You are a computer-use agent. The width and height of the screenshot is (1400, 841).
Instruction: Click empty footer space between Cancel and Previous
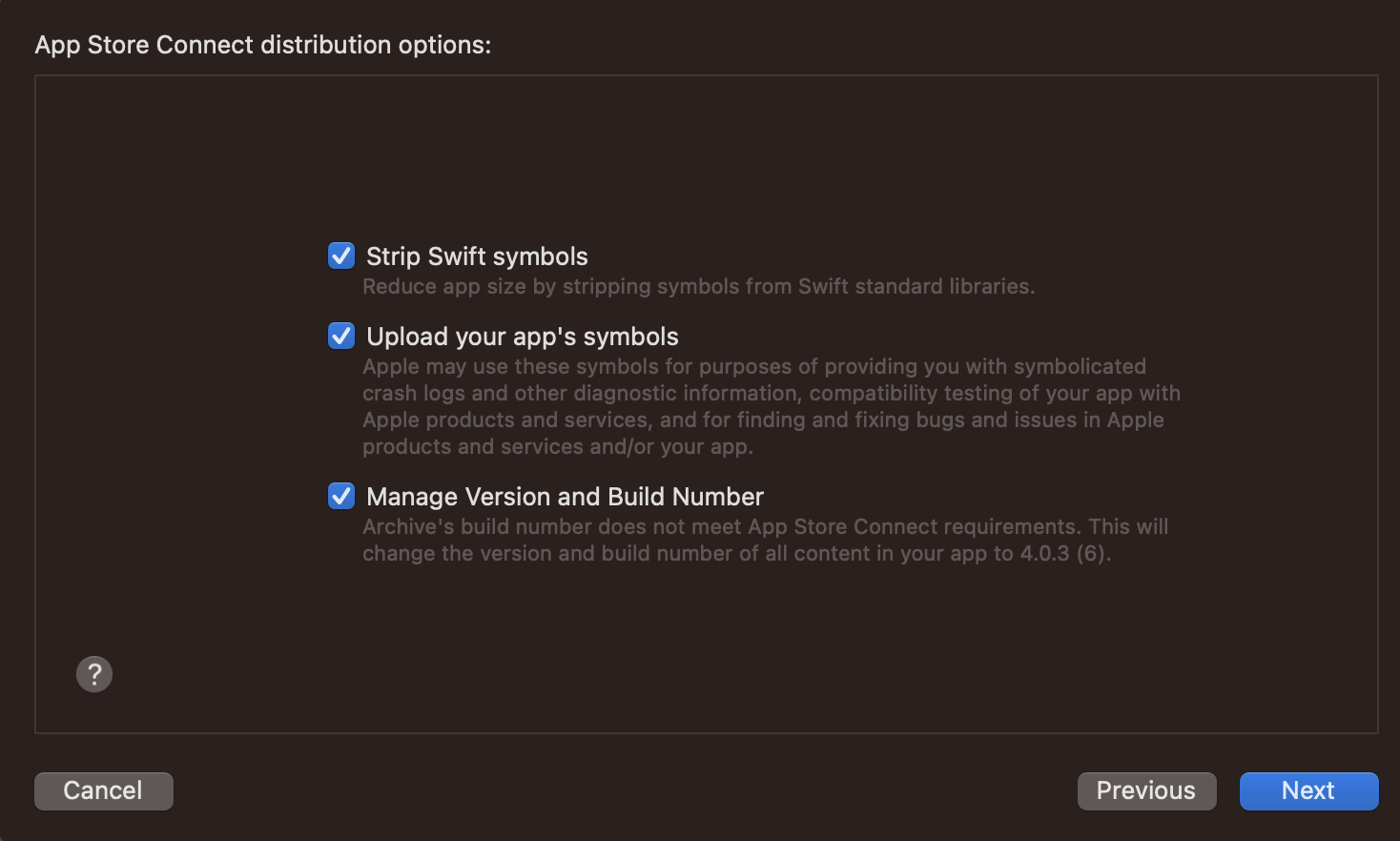tap(620, 790)
